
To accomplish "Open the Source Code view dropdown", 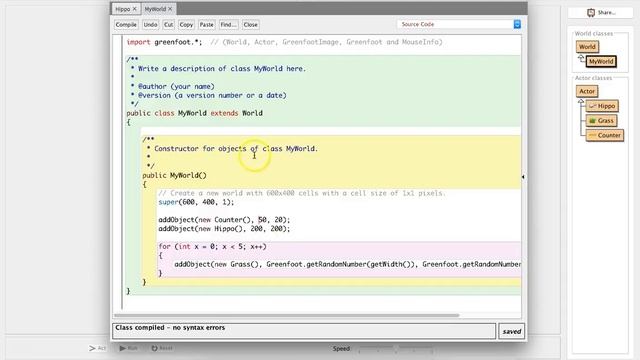I will coord(459,24).
